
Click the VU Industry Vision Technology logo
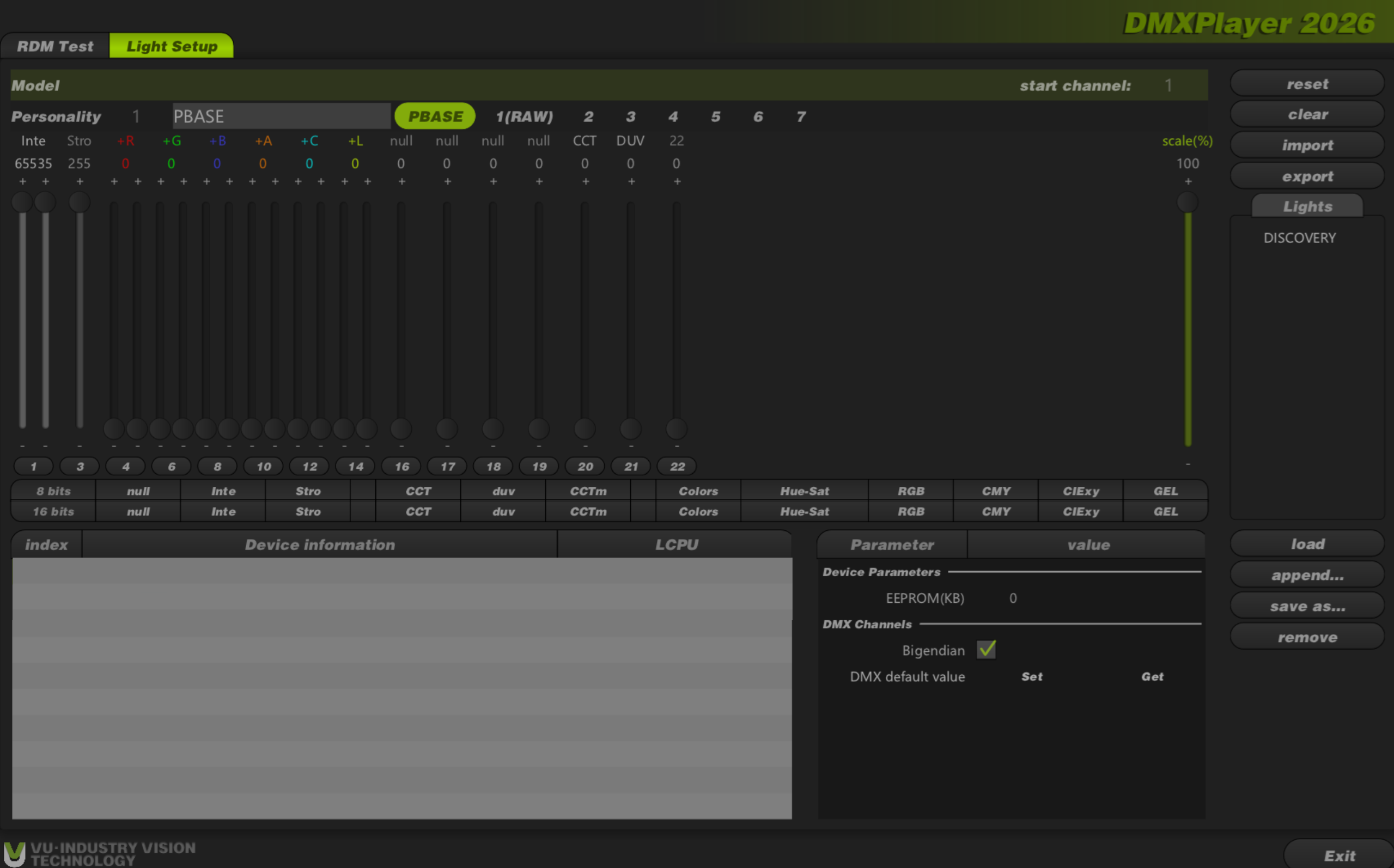[x=100, y=854]
